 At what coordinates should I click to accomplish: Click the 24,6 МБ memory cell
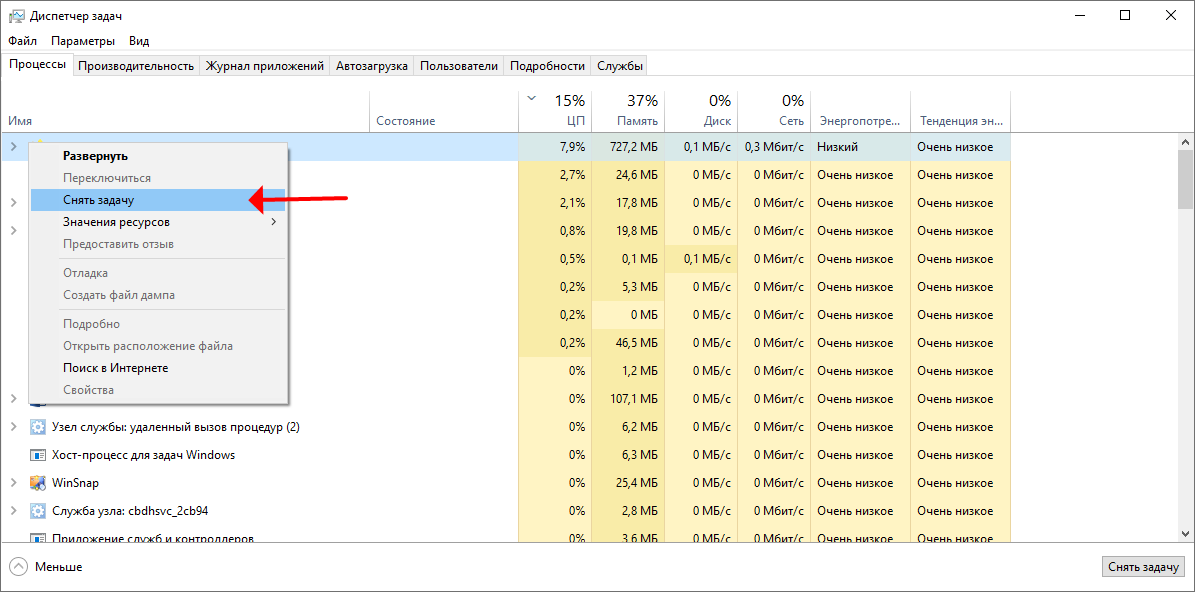(628, 174)
